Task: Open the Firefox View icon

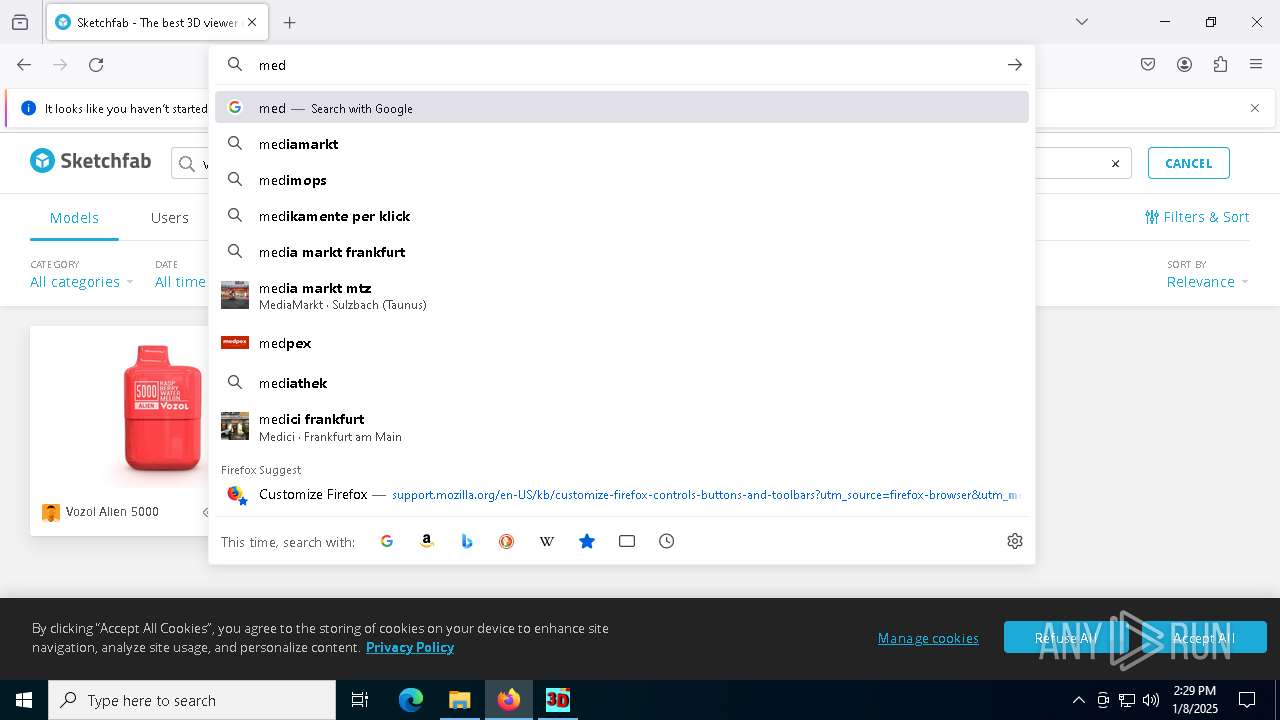Action: point(20,22)
